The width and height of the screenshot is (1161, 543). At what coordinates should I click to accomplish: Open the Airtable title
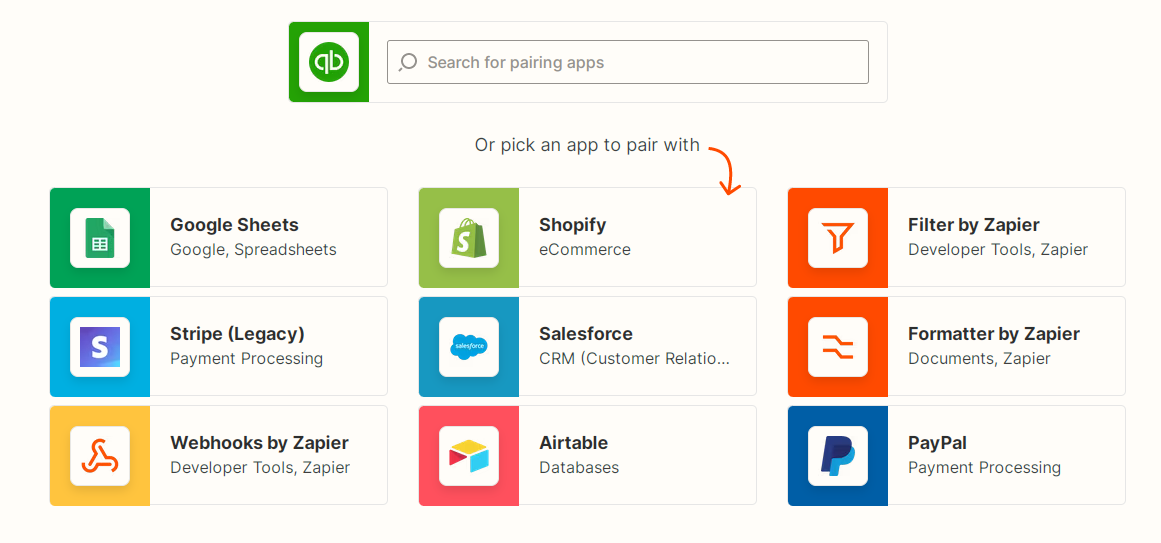[x=574, y=442]
